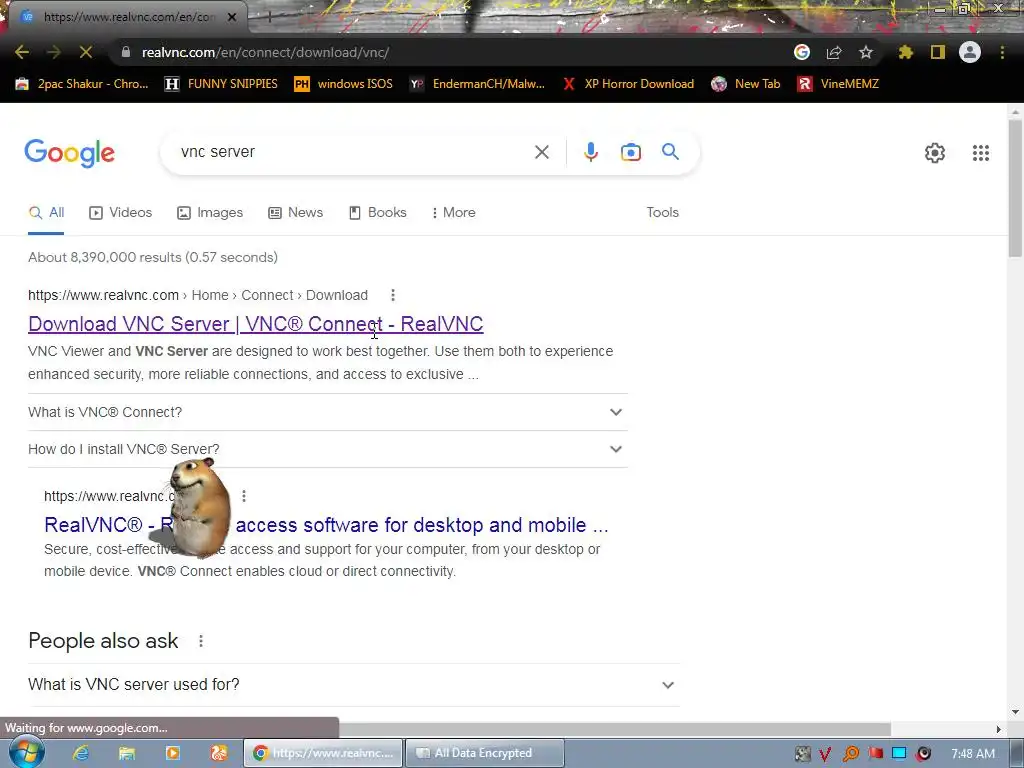This screenshot has height=768, width=1024.
Task: Click the Google logo
Action: [69, 153]
